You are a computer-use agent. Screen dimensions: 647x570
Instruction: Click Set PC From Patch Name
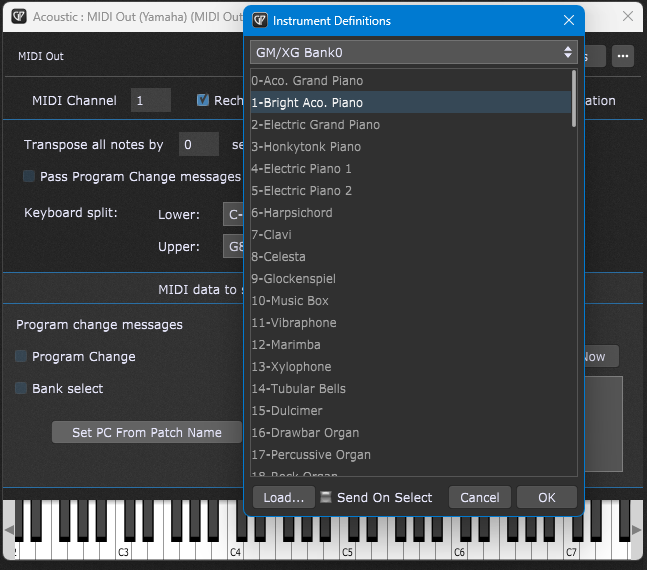click(x=147, y=432)
